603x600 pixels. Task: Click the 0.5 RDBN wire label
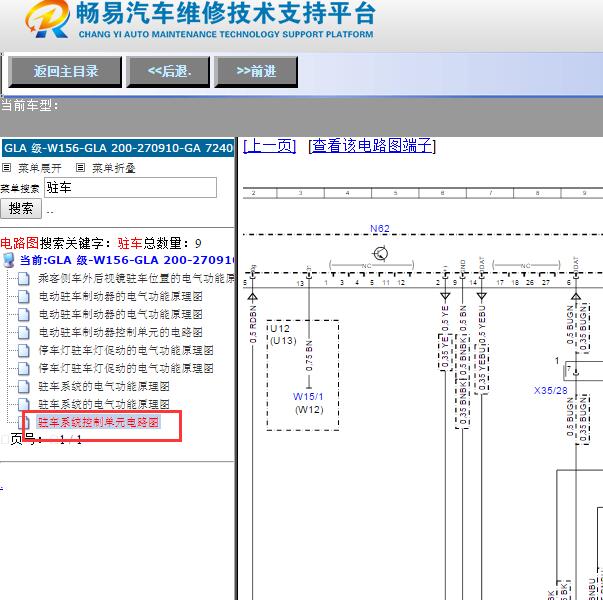click(253, 324)
